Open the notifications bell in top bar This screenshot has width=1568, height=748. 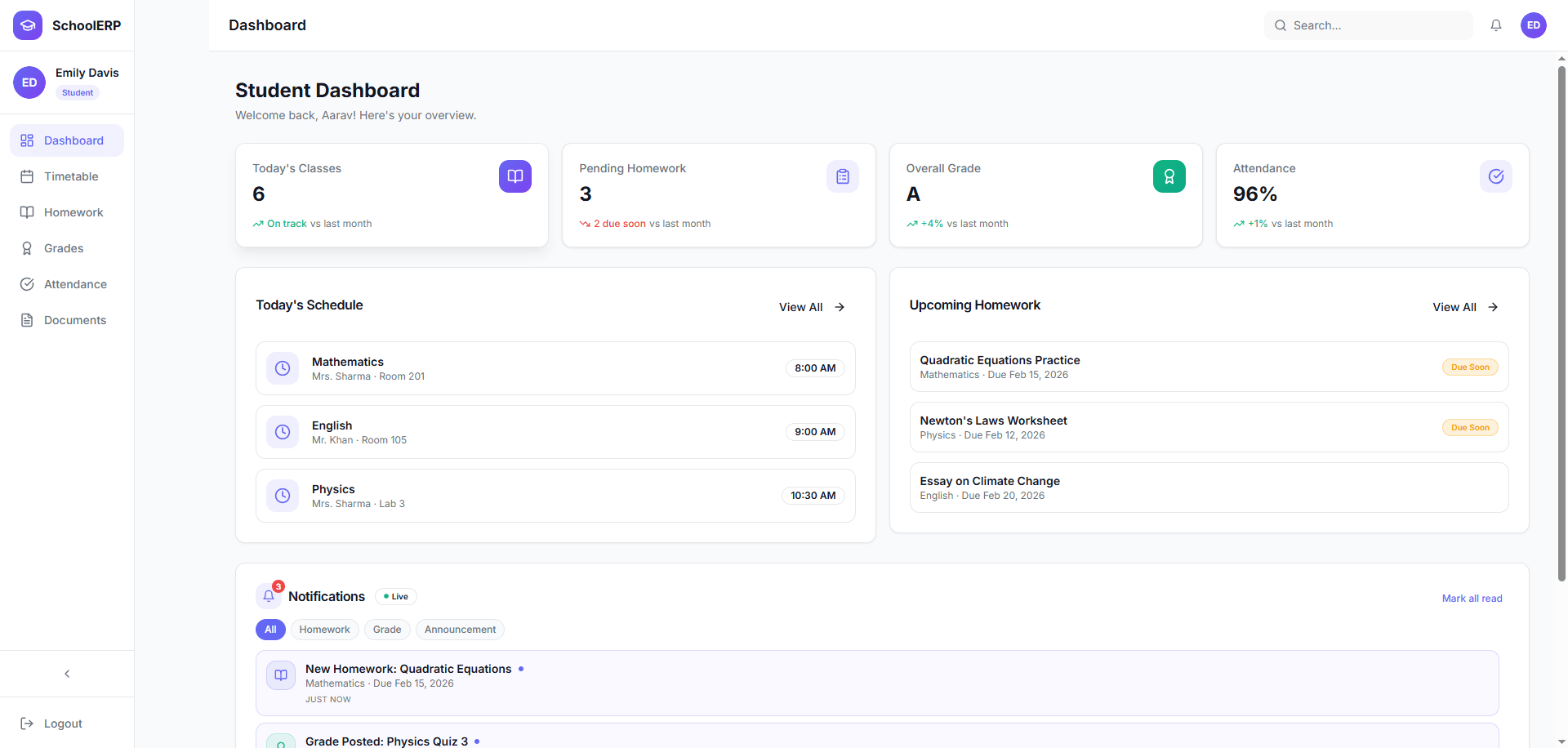(1496, 25)
